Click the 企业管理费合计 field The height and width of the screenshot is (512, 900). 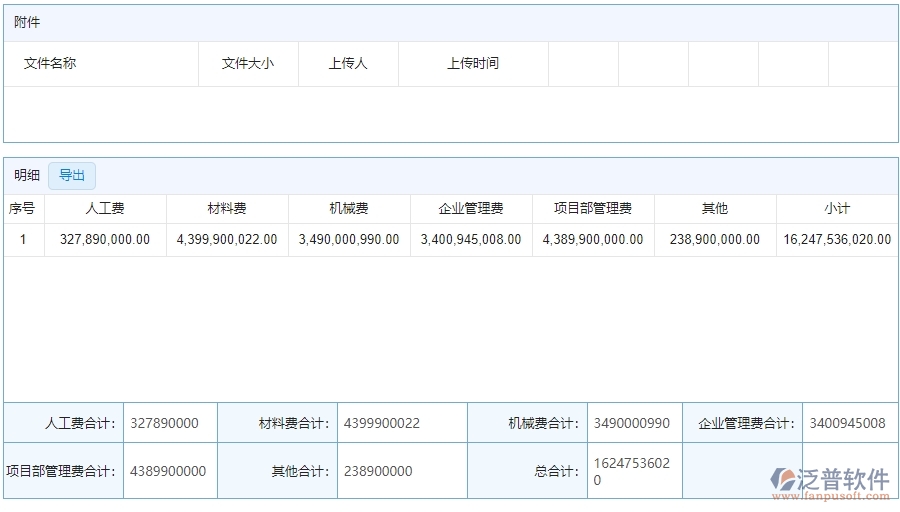[x=849, y=423]
